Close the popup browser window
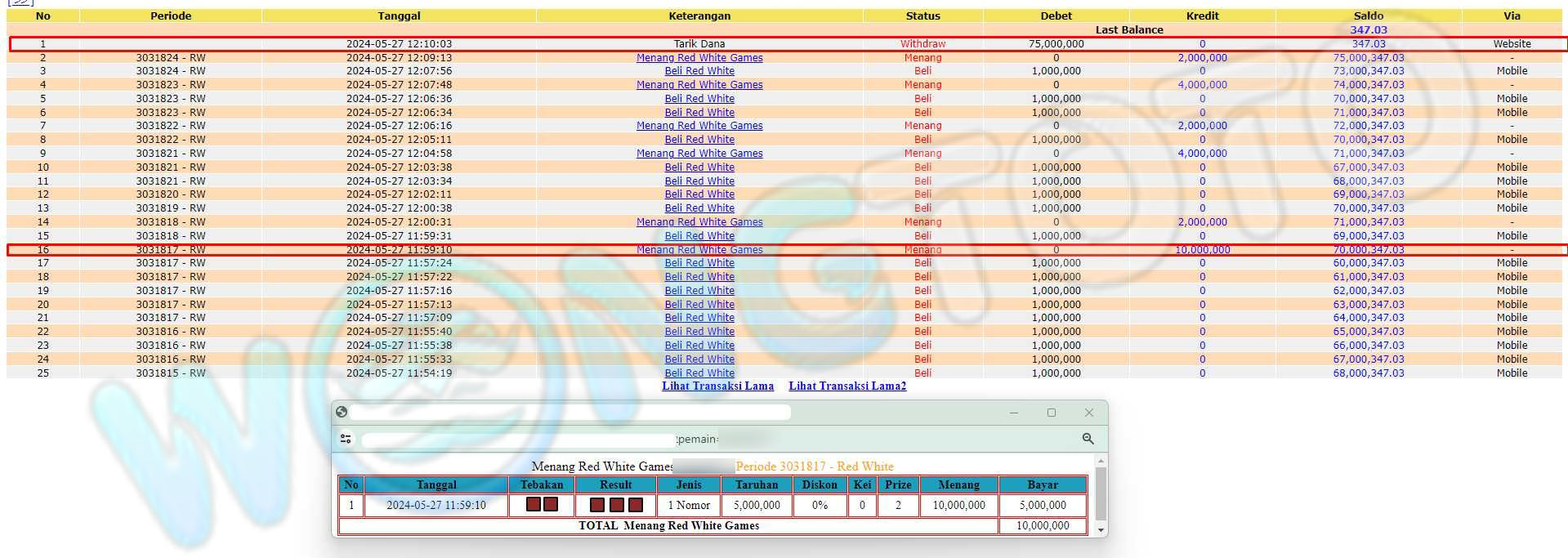 click(x=1088, y=413)
